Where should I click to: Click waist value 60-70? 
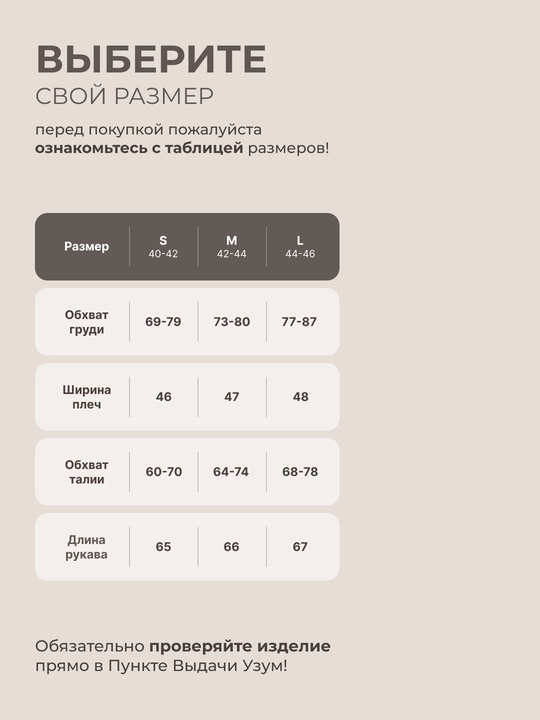[x=163, y=472]
